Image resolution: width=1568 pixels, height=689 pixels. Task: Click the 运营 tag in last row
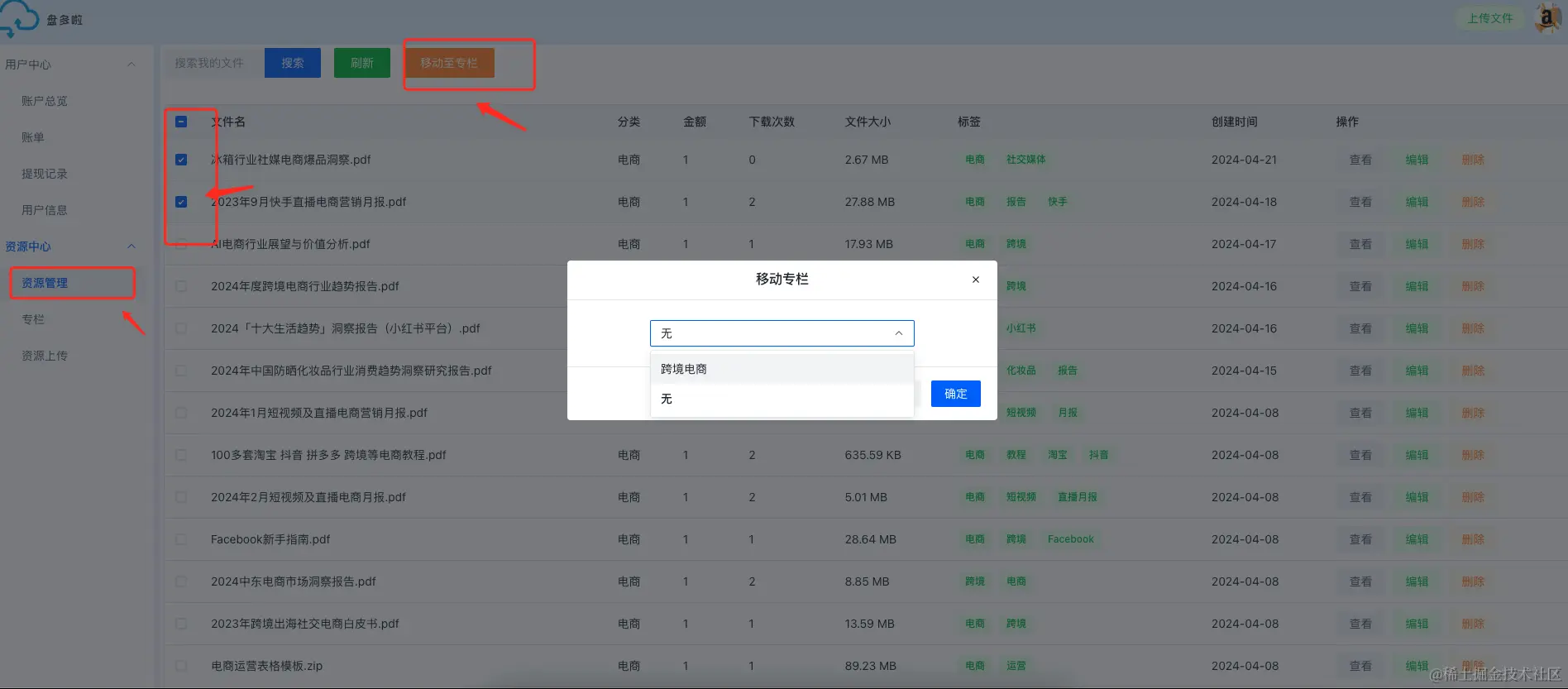point(1016,666)
